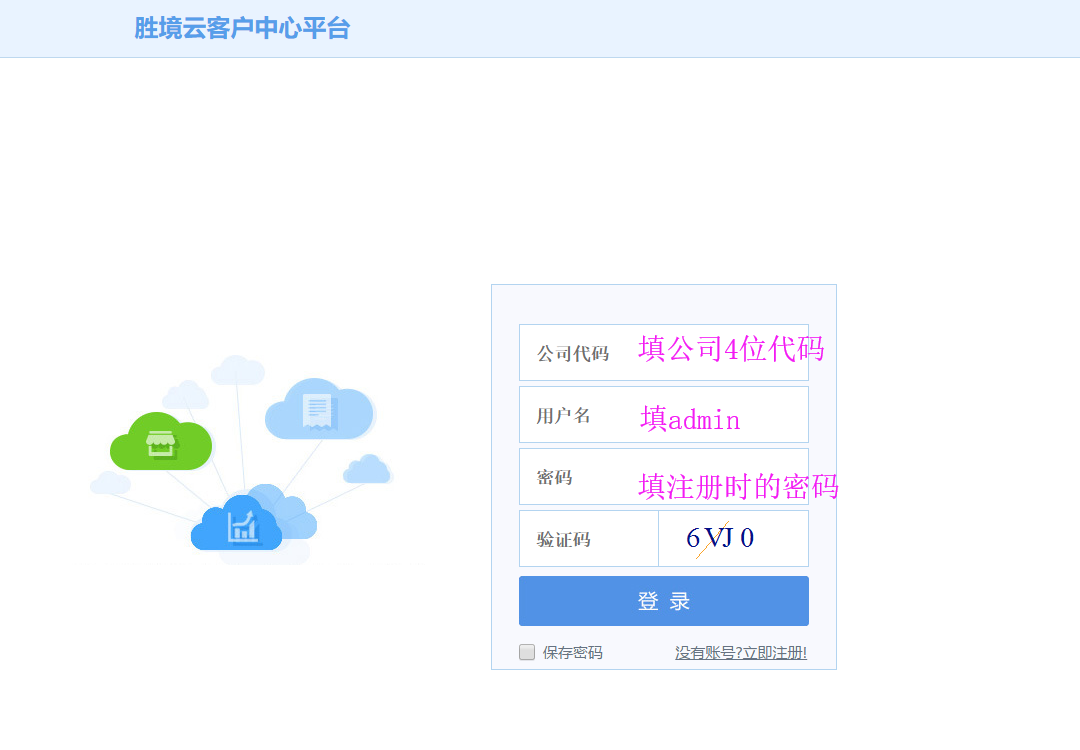
Task: Click the topmost small white cloud
Action: (x=238, y=370)
